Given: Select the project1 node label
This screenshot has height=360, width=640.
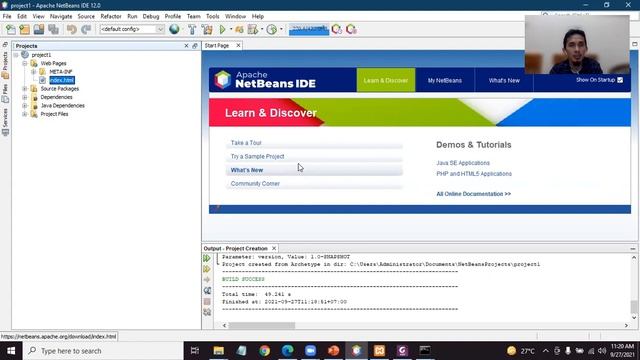Looking at the screenshot, I should click(41, 55).
